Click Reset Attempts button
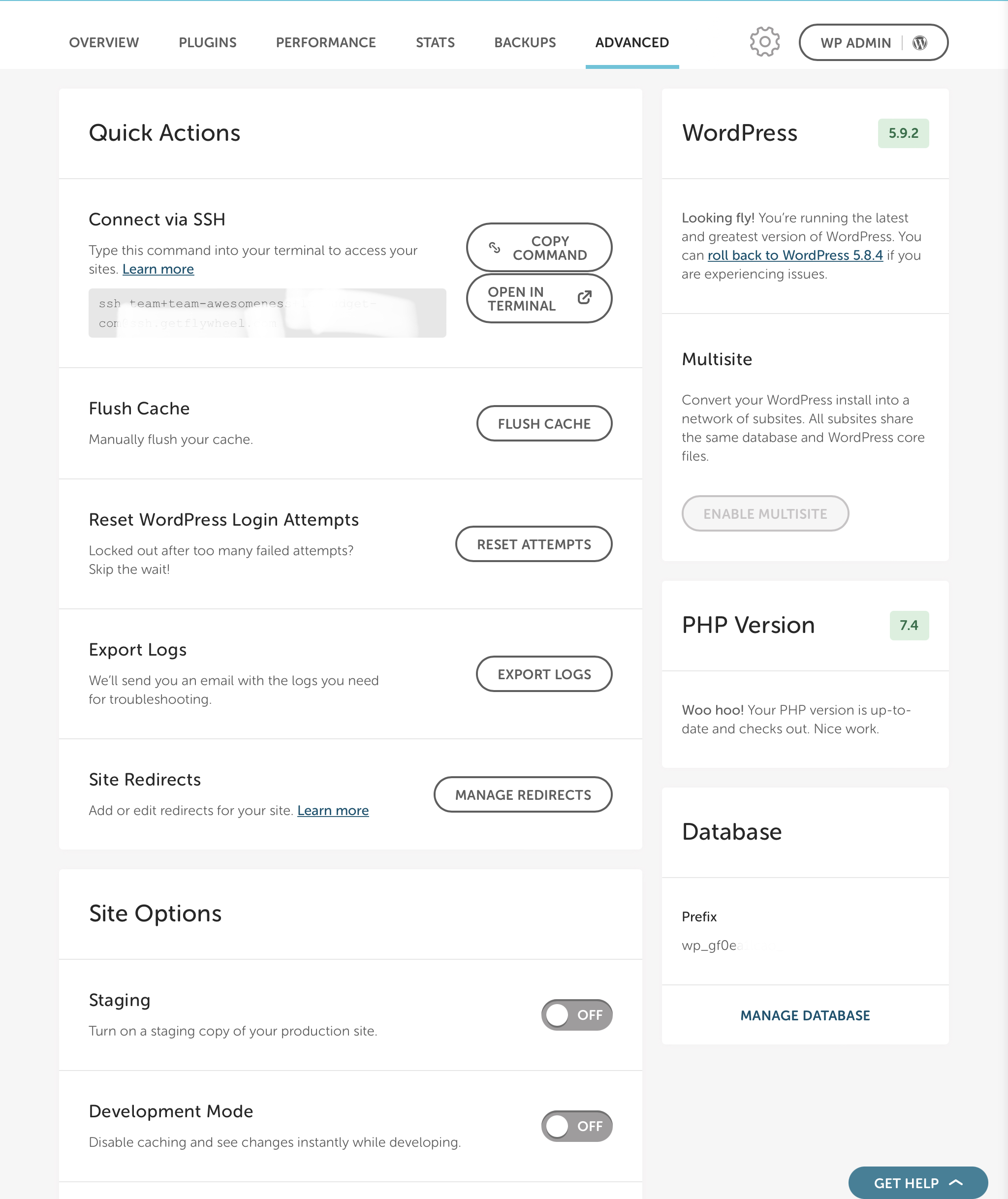 pos(533,544)
